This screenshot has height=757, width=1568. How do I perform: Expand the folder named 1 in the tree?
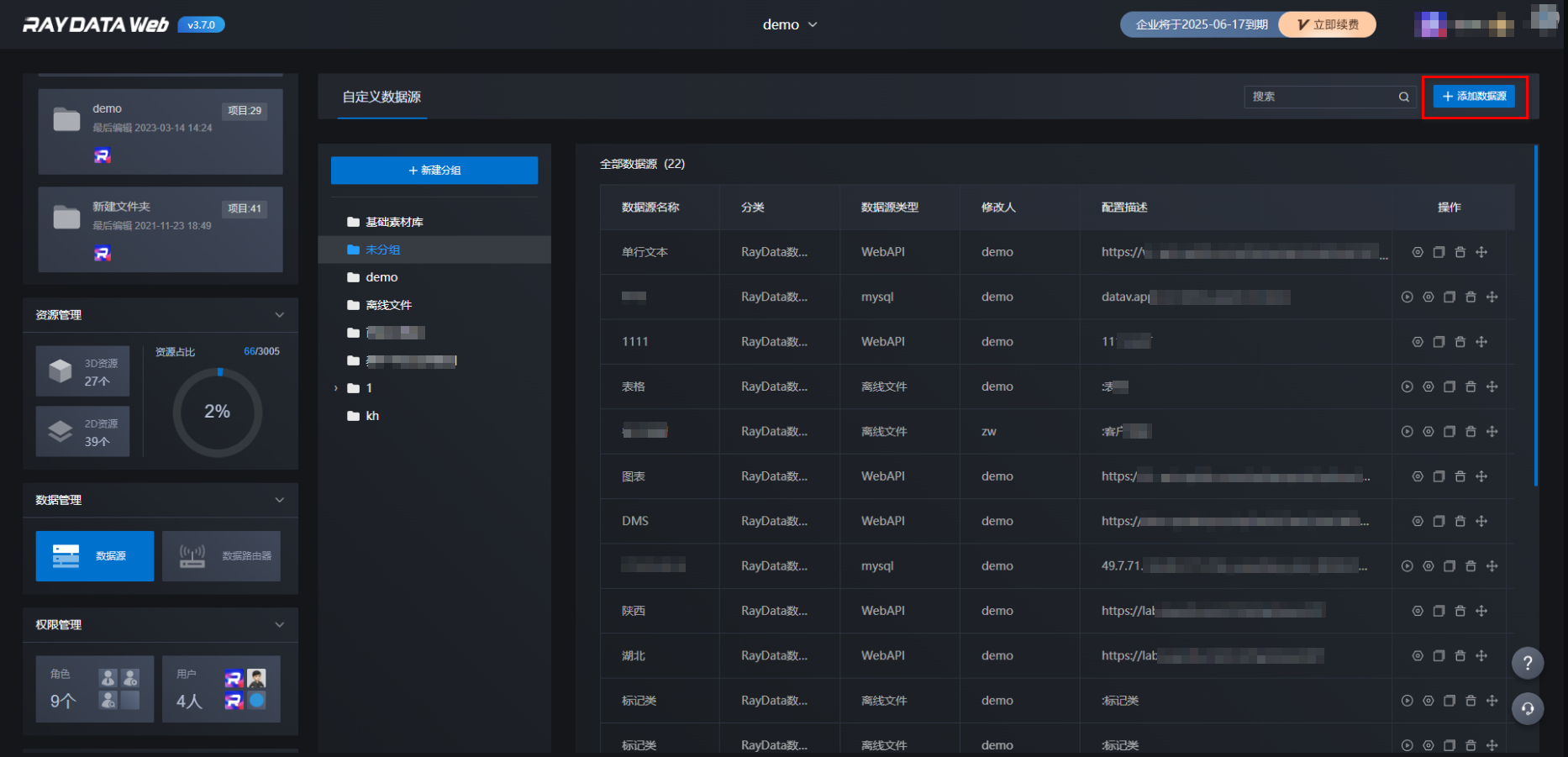coord(336,388)
